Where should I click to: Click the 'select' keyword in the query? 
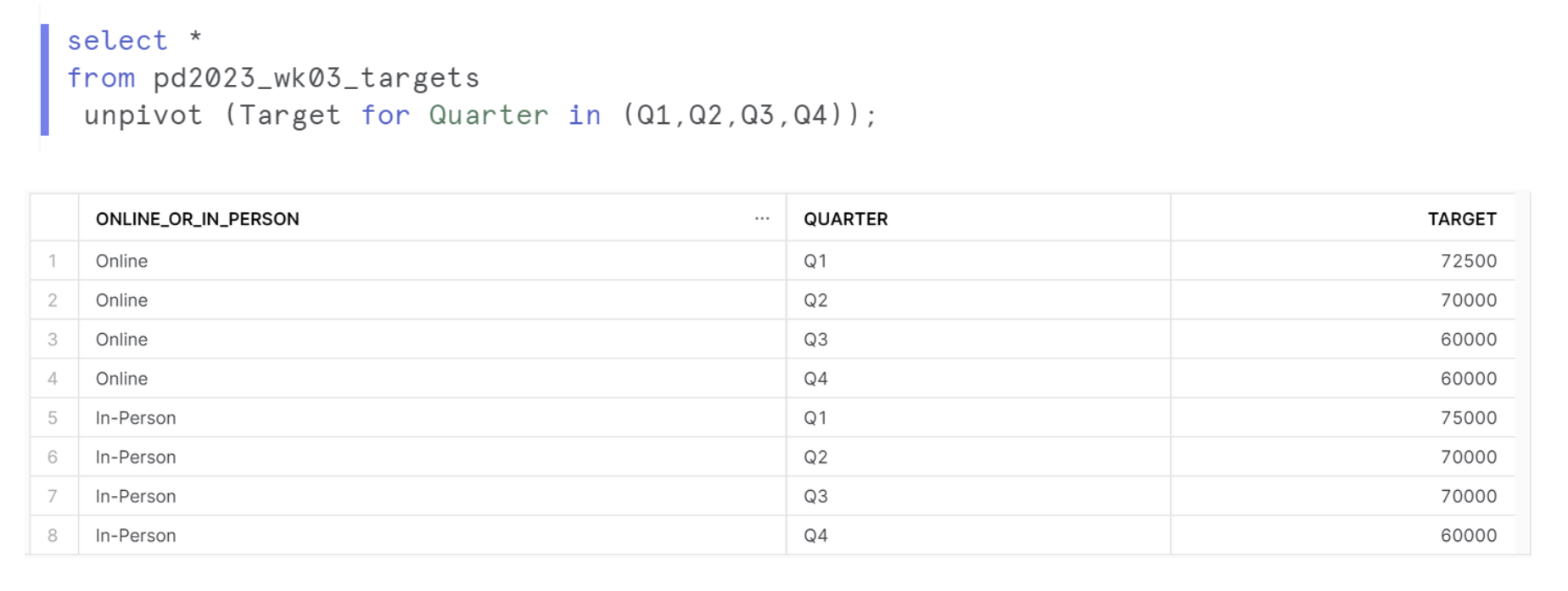pos(117,41)
